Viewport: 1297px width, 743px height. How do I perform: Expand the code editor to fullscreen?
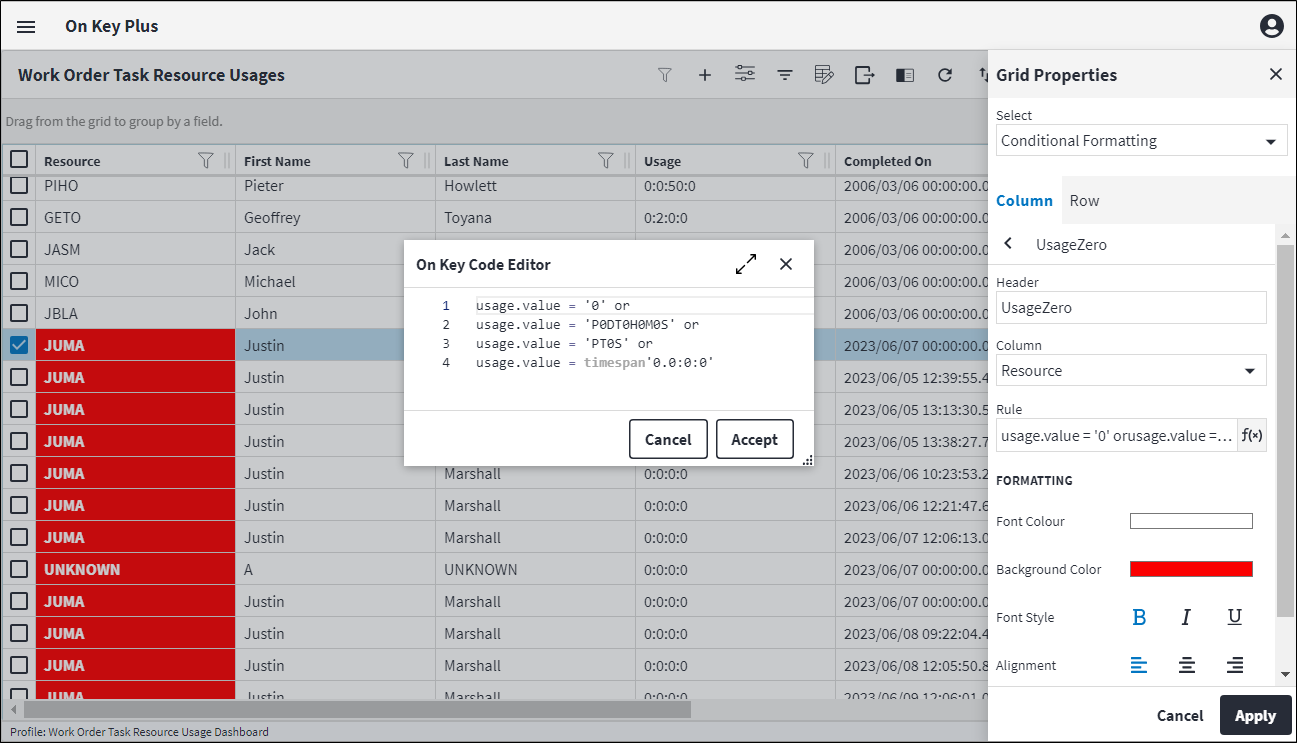(x=746, y=264)
